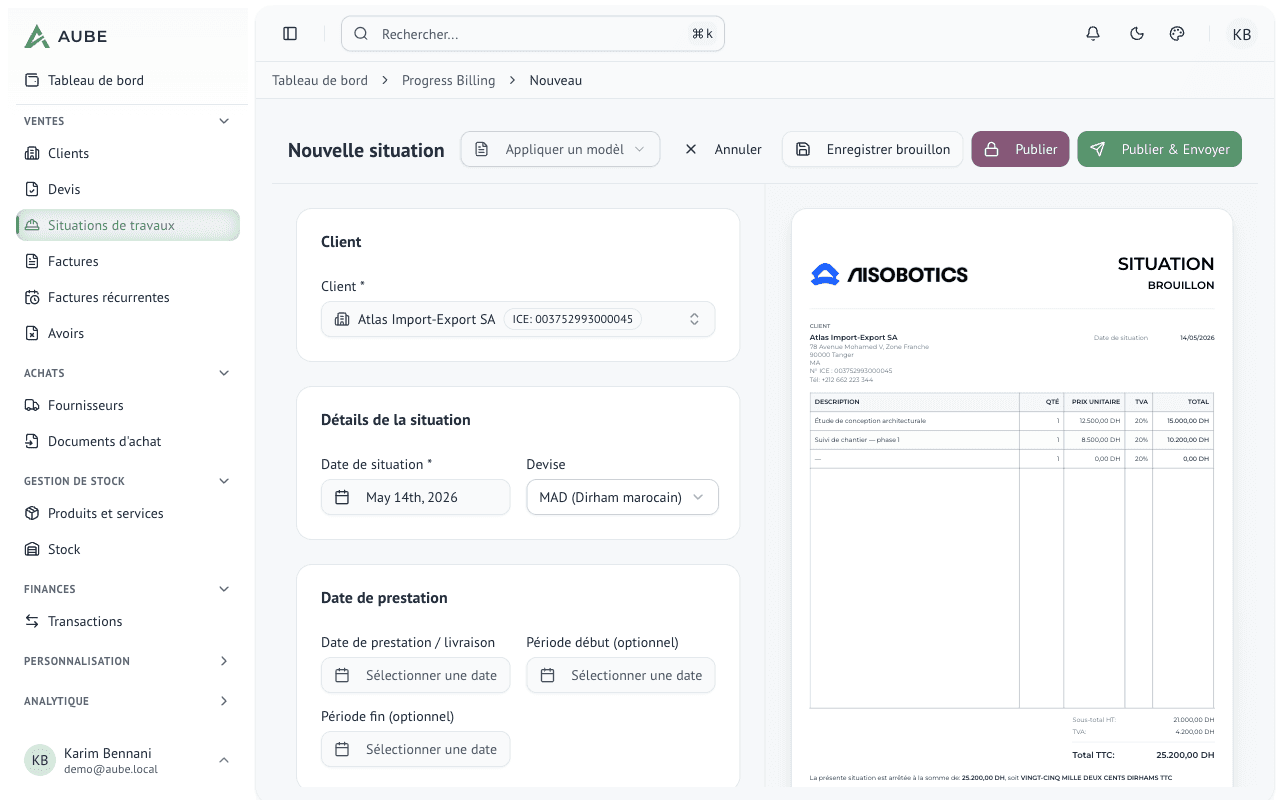The image size is (1280, 800).
Task: Click the Tableau de bord sidebar icon
Action: [x=32, y=80]
